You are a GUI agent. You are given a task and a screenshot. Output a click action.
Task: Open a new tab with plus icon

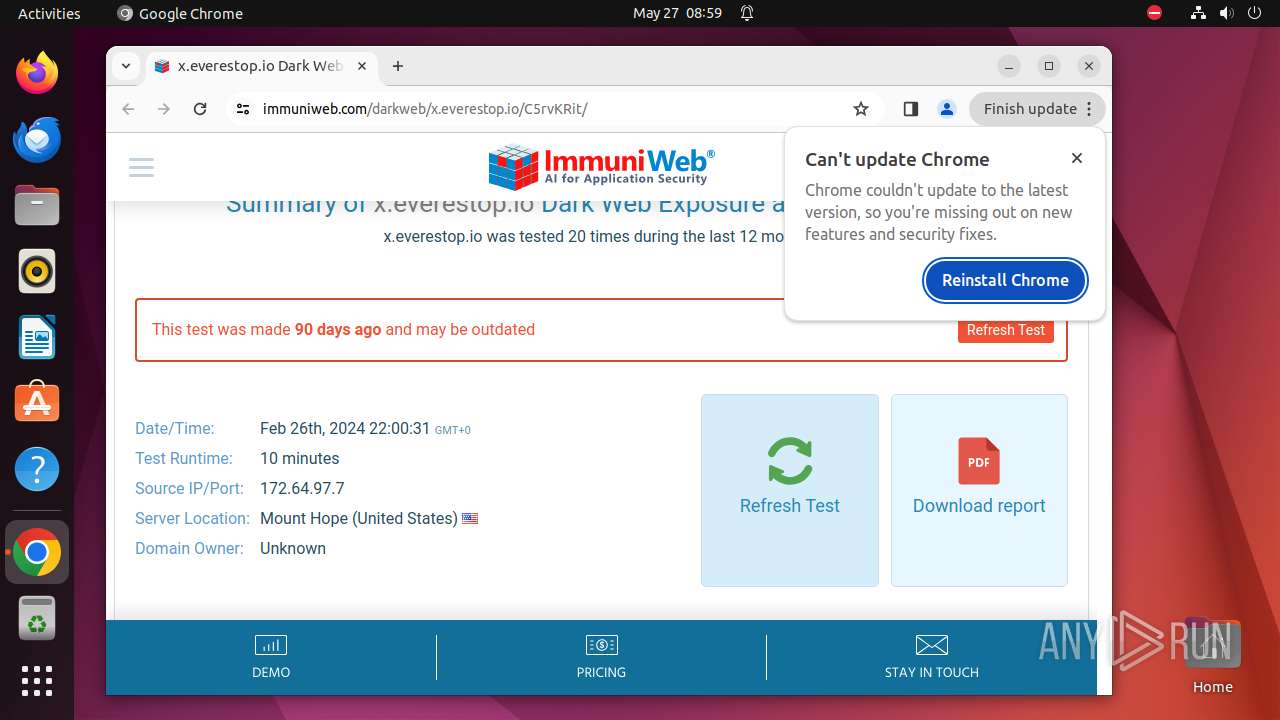click(x=398, y=66)
